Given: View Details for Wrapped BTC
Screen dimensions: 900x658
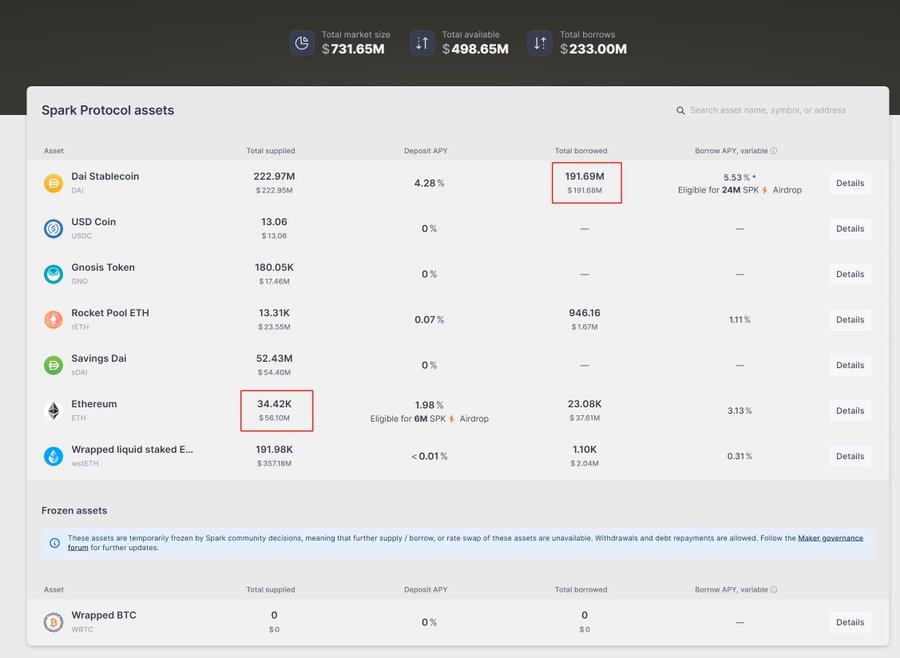Looking at the screenshot, I should [x=849, y=622].
